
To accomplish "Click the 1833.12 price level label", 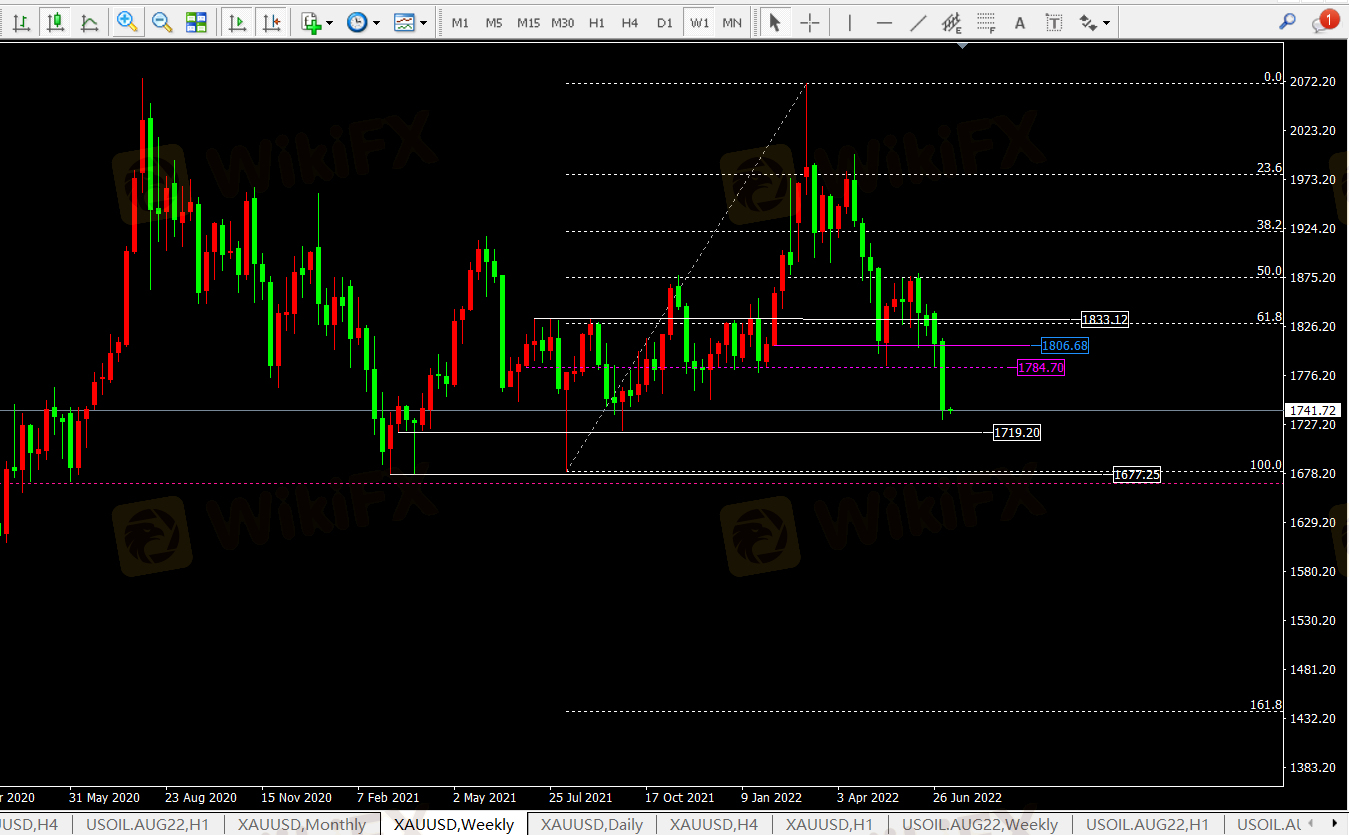I will (x=1105, y=320).
